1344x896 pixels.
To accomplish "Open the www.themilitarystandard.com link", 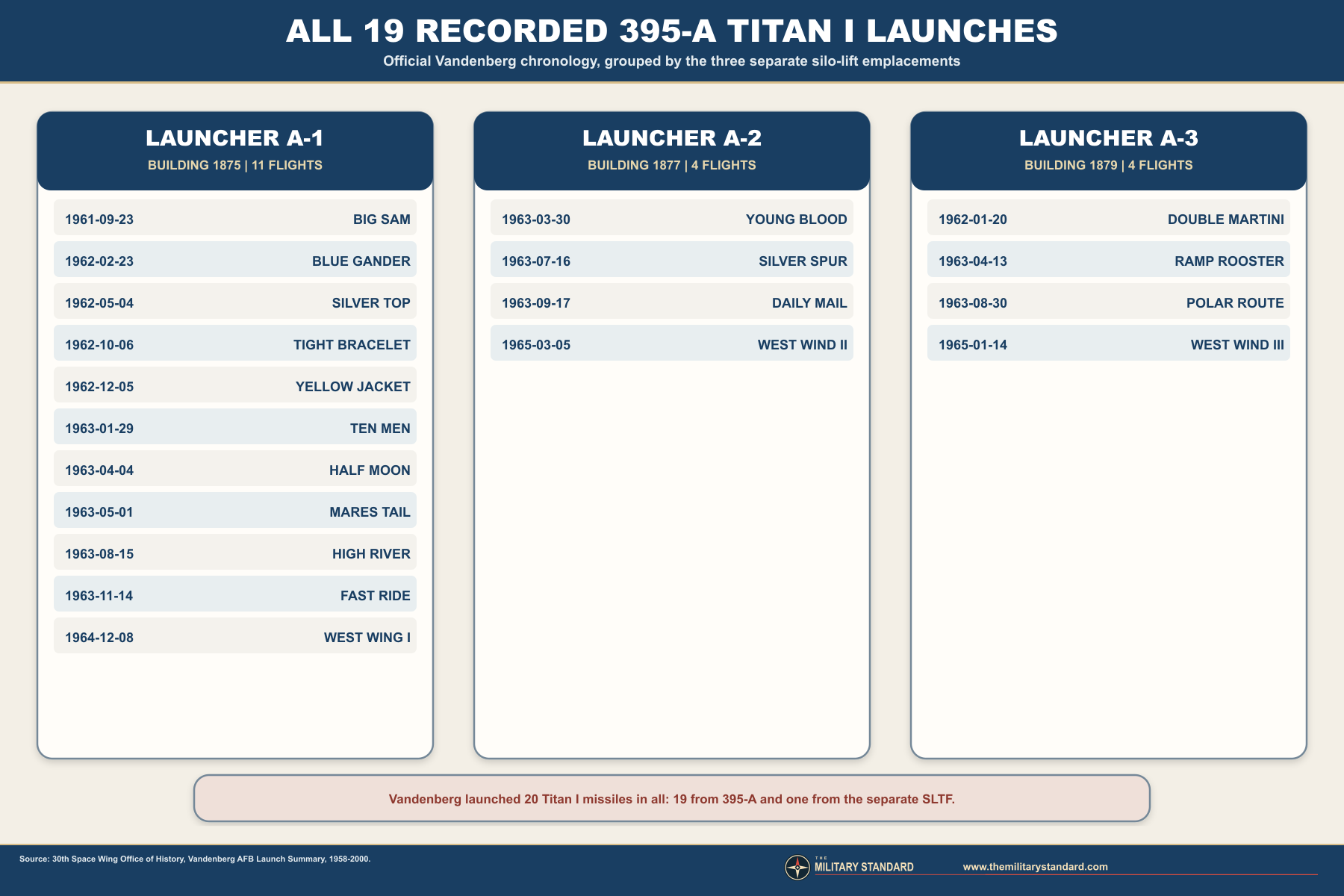I will coord(1035,867).
